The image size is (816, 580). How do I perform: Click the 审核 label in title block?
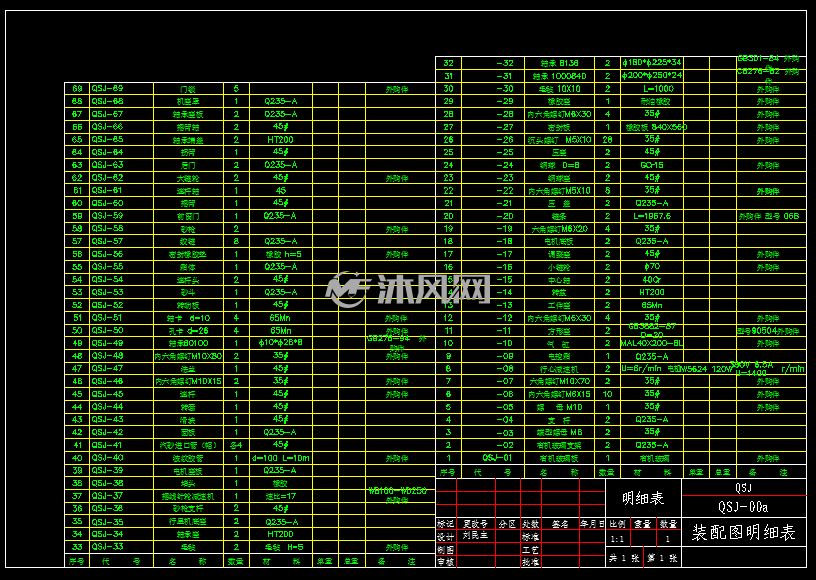(x=445, y=562)
